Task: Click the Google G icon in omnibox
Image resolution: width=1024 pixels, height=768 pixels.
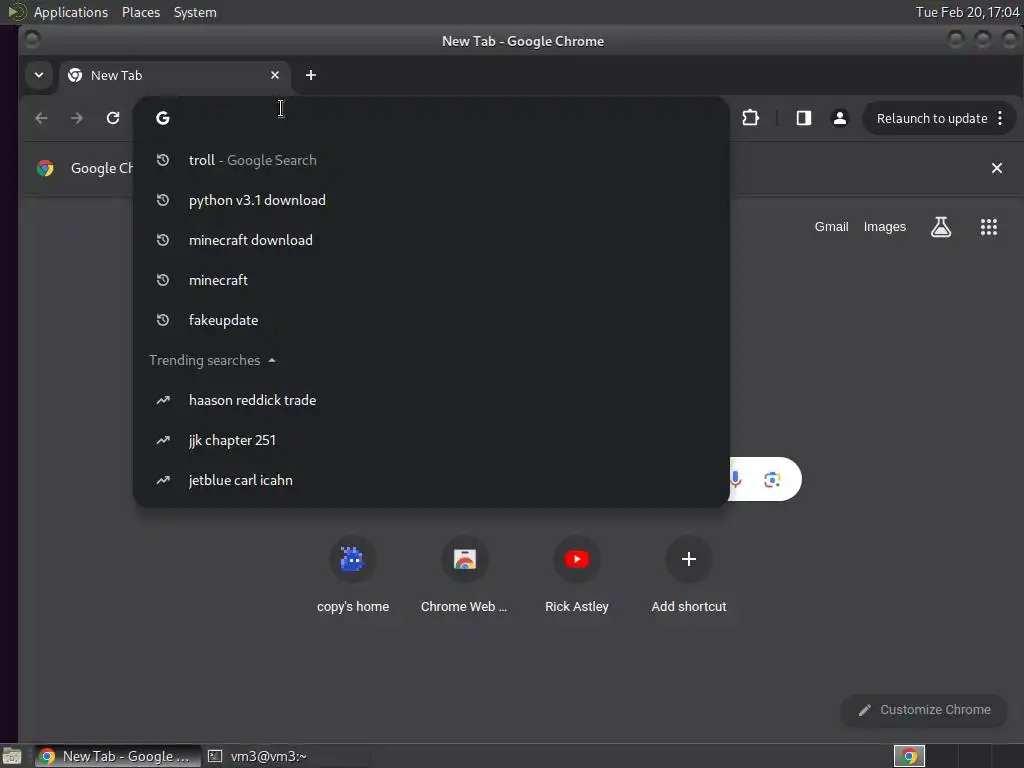Action: point(163,118)
